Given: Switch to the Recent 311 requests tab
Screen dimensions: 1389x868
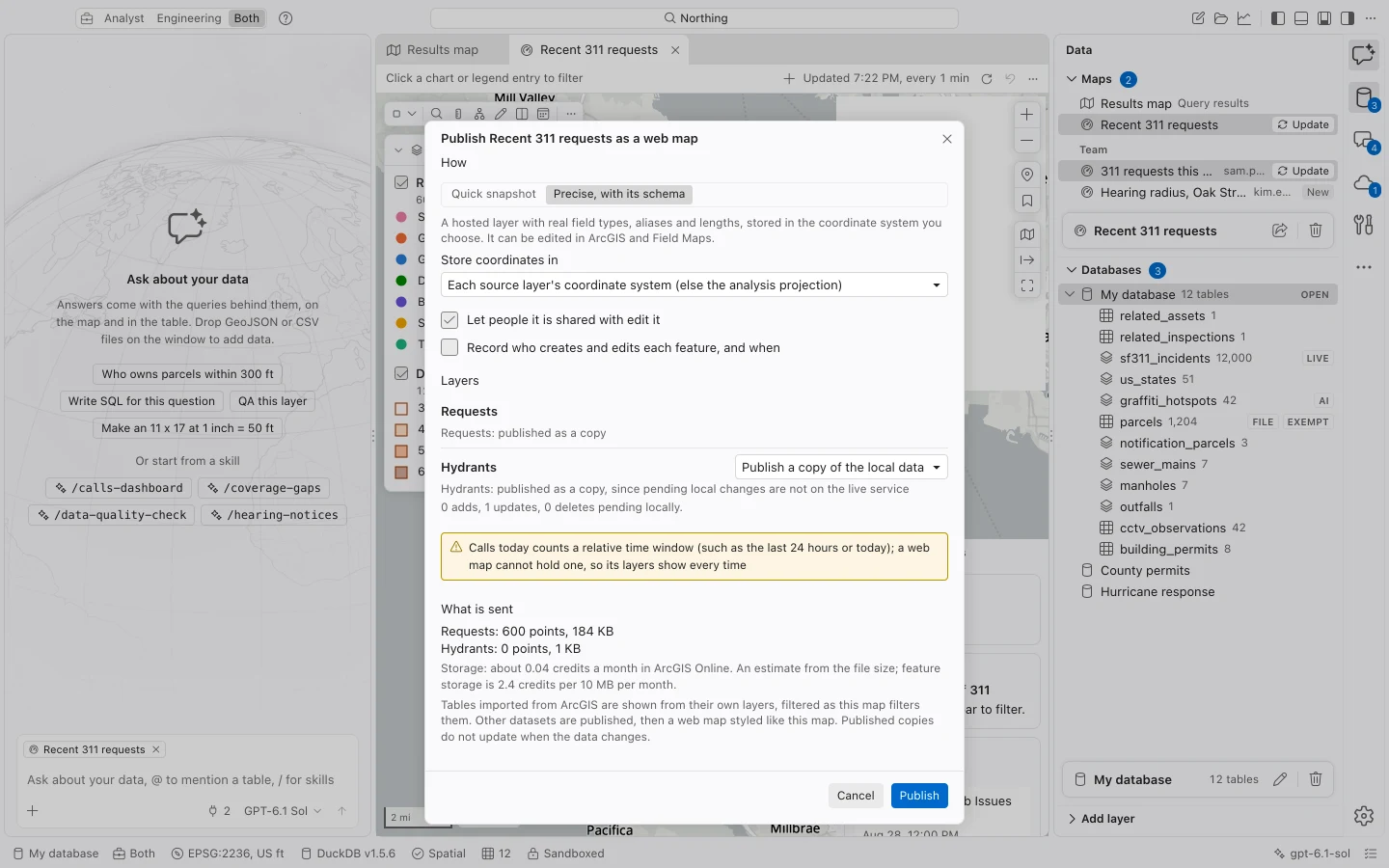Looking at the screenshot, I should coord(599,50).
